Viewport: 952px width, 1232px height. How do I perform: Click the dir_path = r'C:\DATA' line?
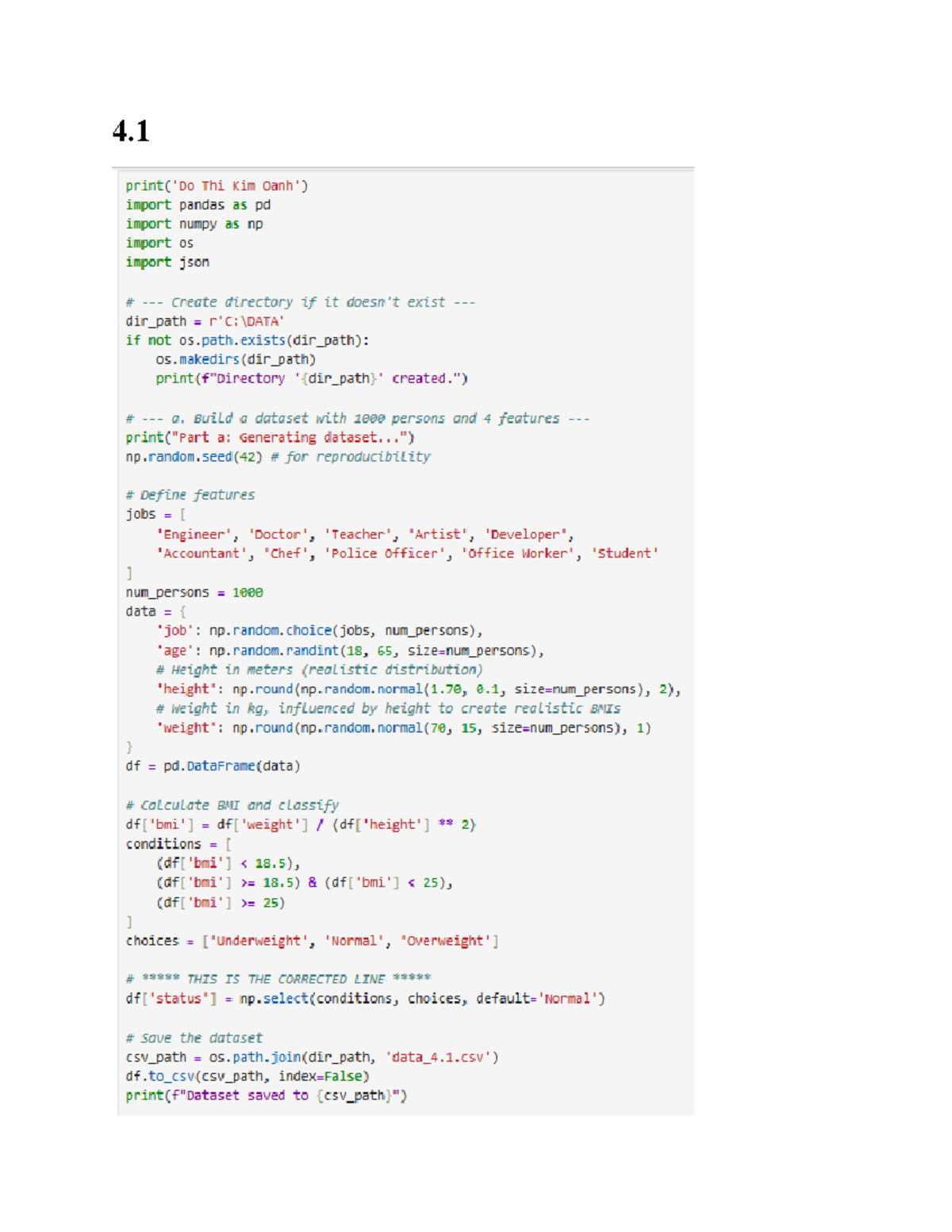[205, 321]
